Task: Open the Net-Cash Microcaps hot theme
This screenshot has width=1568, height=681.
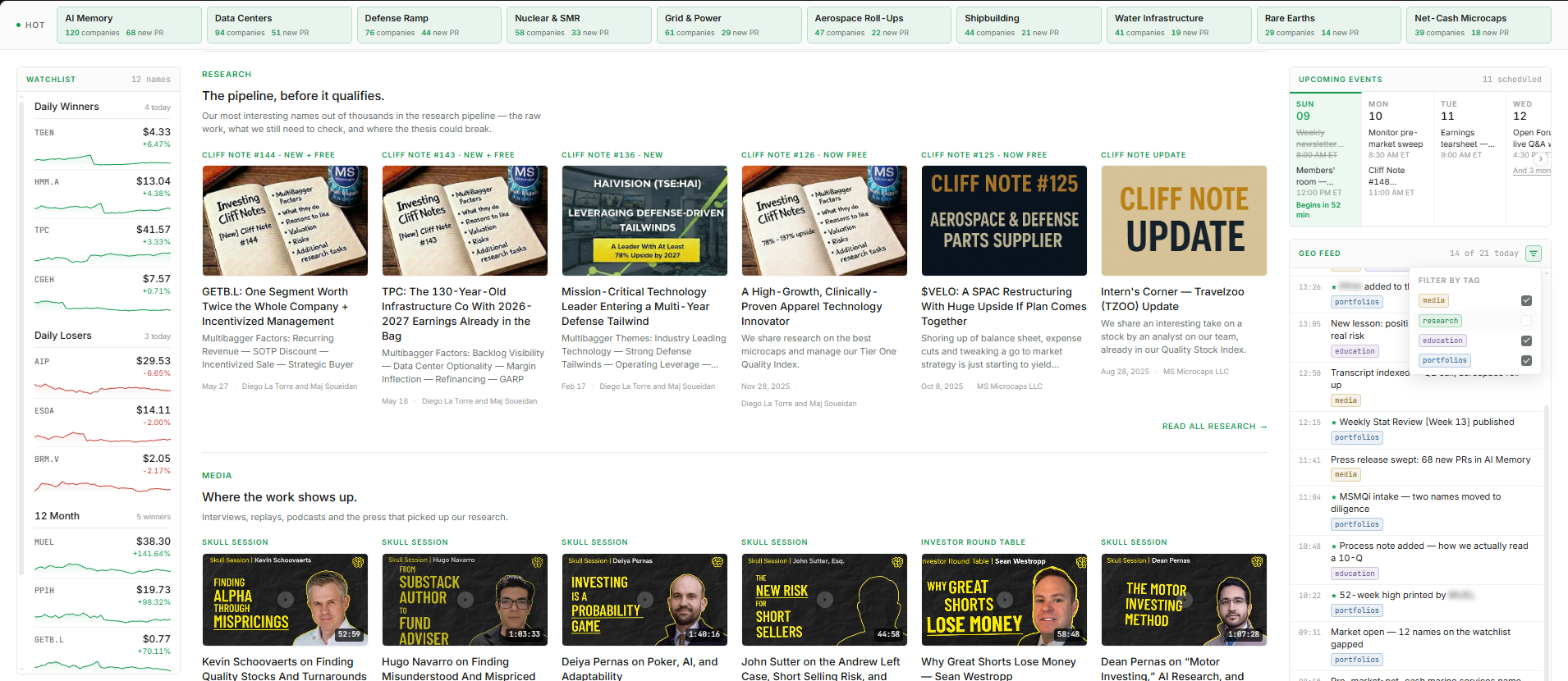Action: click(1479, 25)
